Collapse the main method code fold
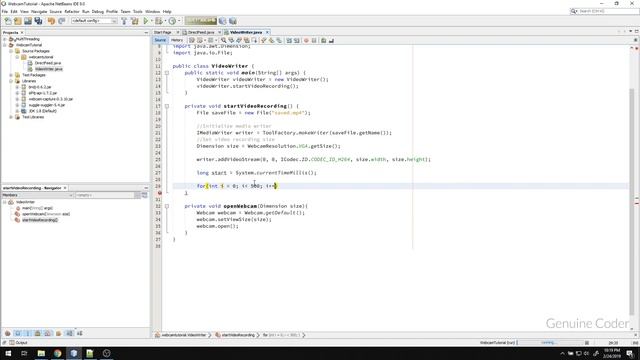The image size is (640, 360). (167, 73)
